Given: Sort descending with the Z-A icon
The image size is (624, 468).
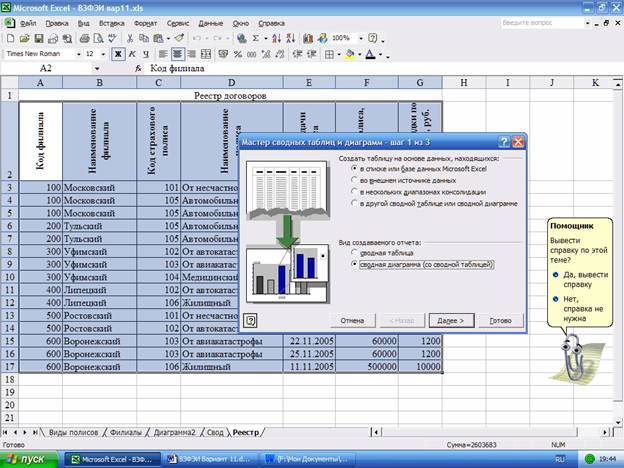Looking at the screenshot, I should point(291,38).
